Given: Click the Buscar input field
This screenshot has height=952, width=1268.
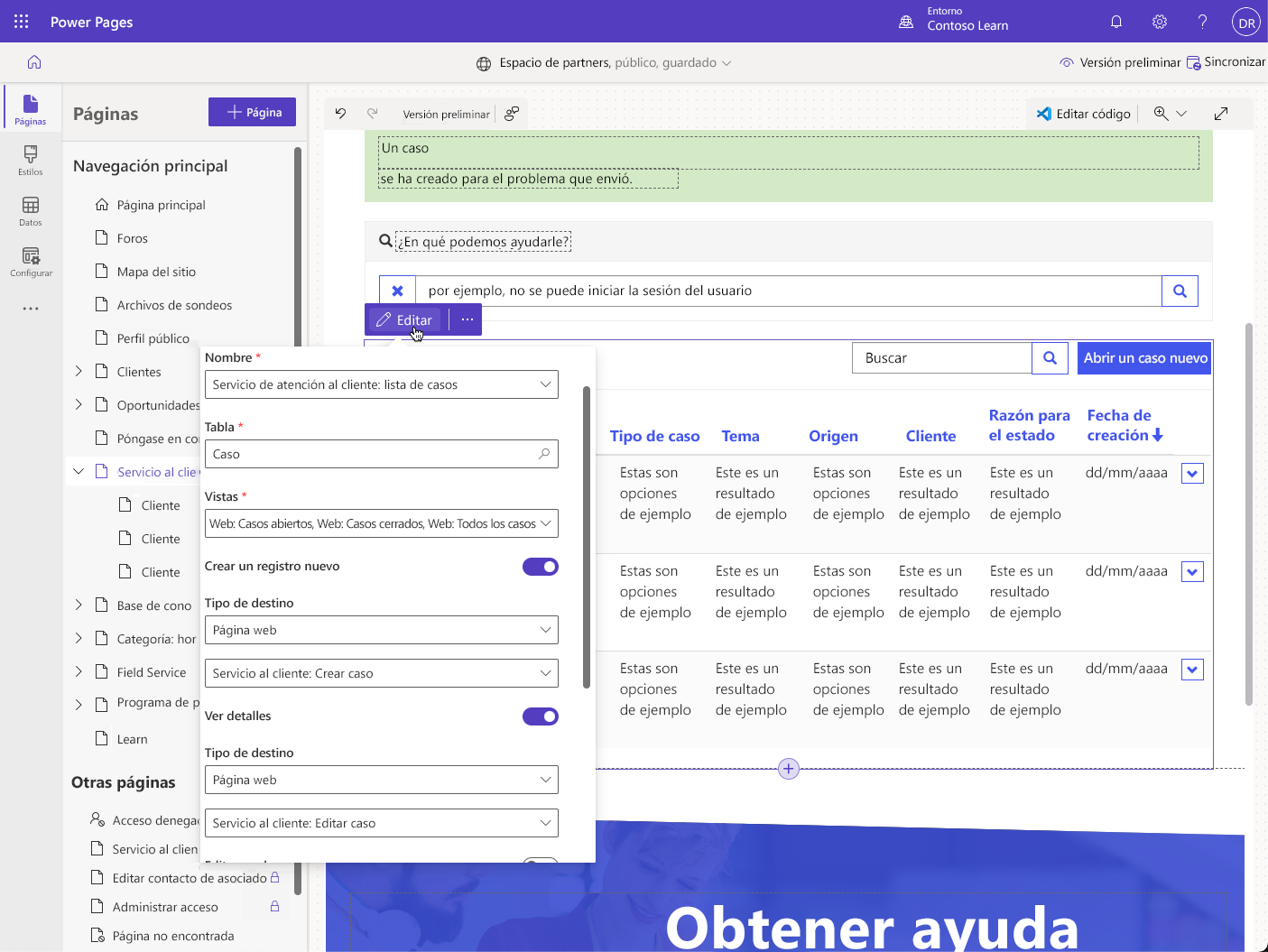Looking at the screenshot, I should [x=941, y=358].
